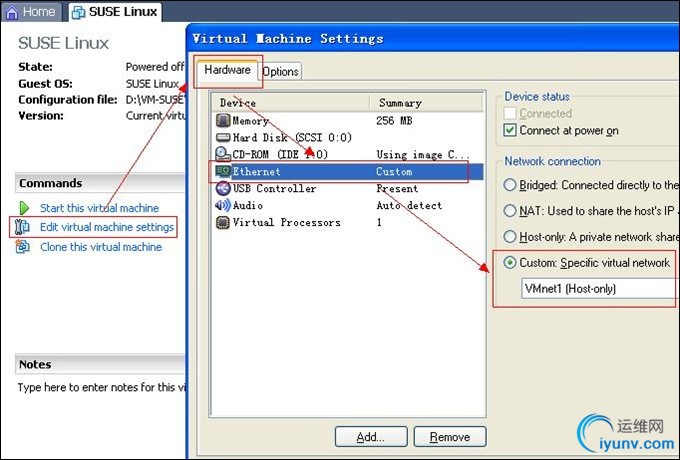Image resolution: width=680 pixels, height=460 pixels.
Task: Click Clone this virtual machine link
Action: 101,247
